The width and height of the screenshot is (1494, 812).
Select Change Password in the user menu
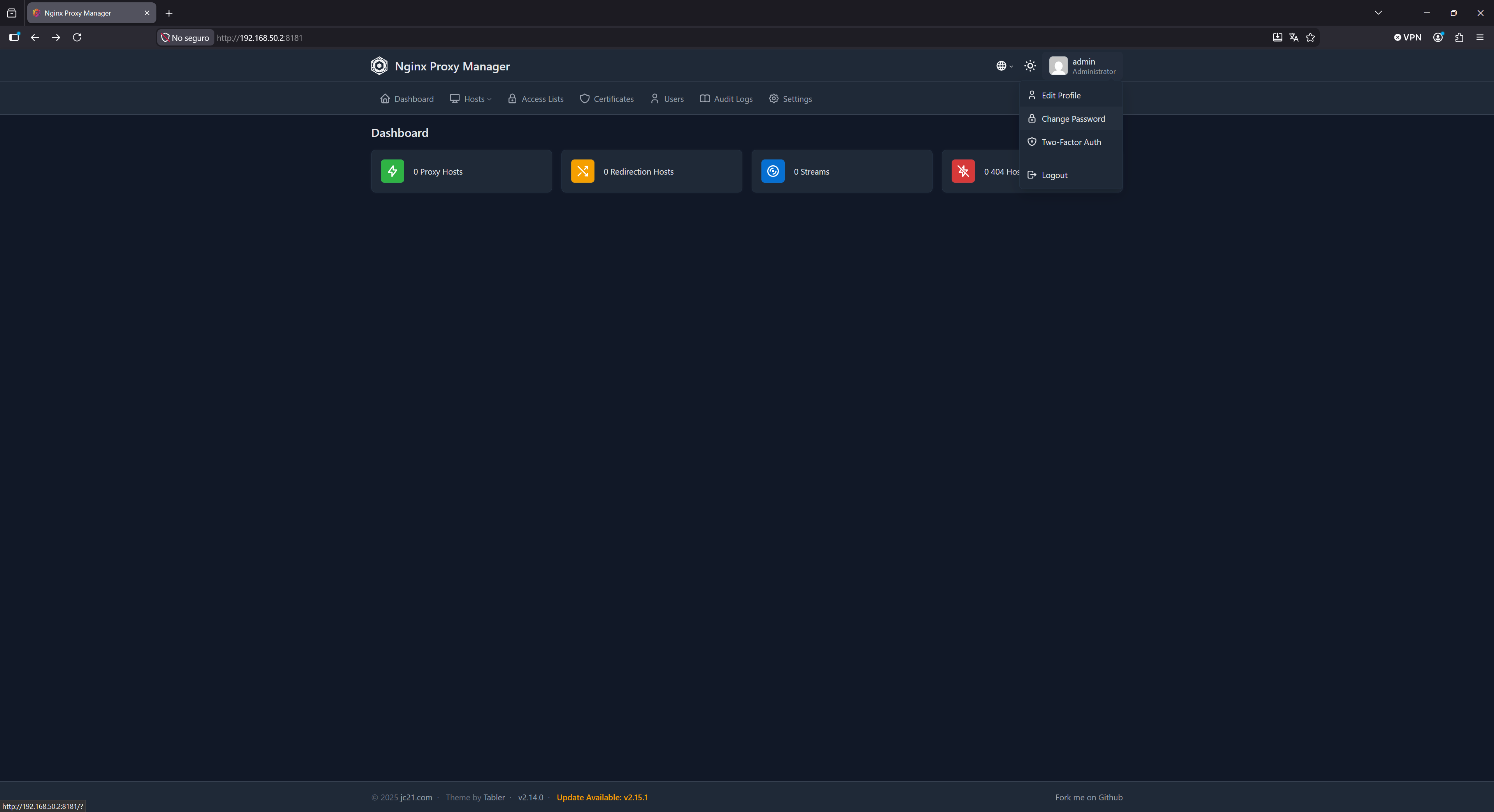coord(1071,119)
